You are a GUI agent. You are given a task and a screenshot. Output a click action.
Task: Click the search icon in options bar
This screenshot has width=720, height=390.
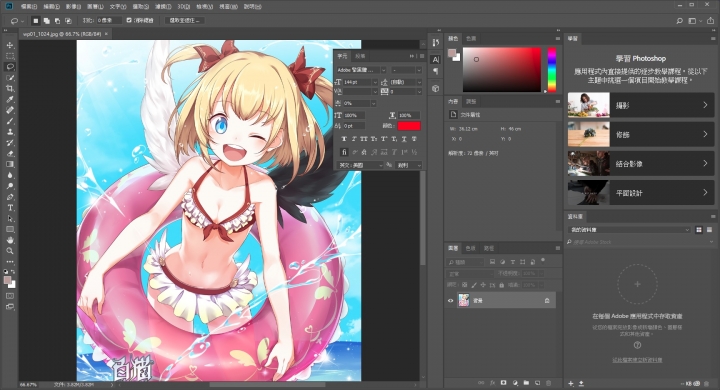coord(680,21)
